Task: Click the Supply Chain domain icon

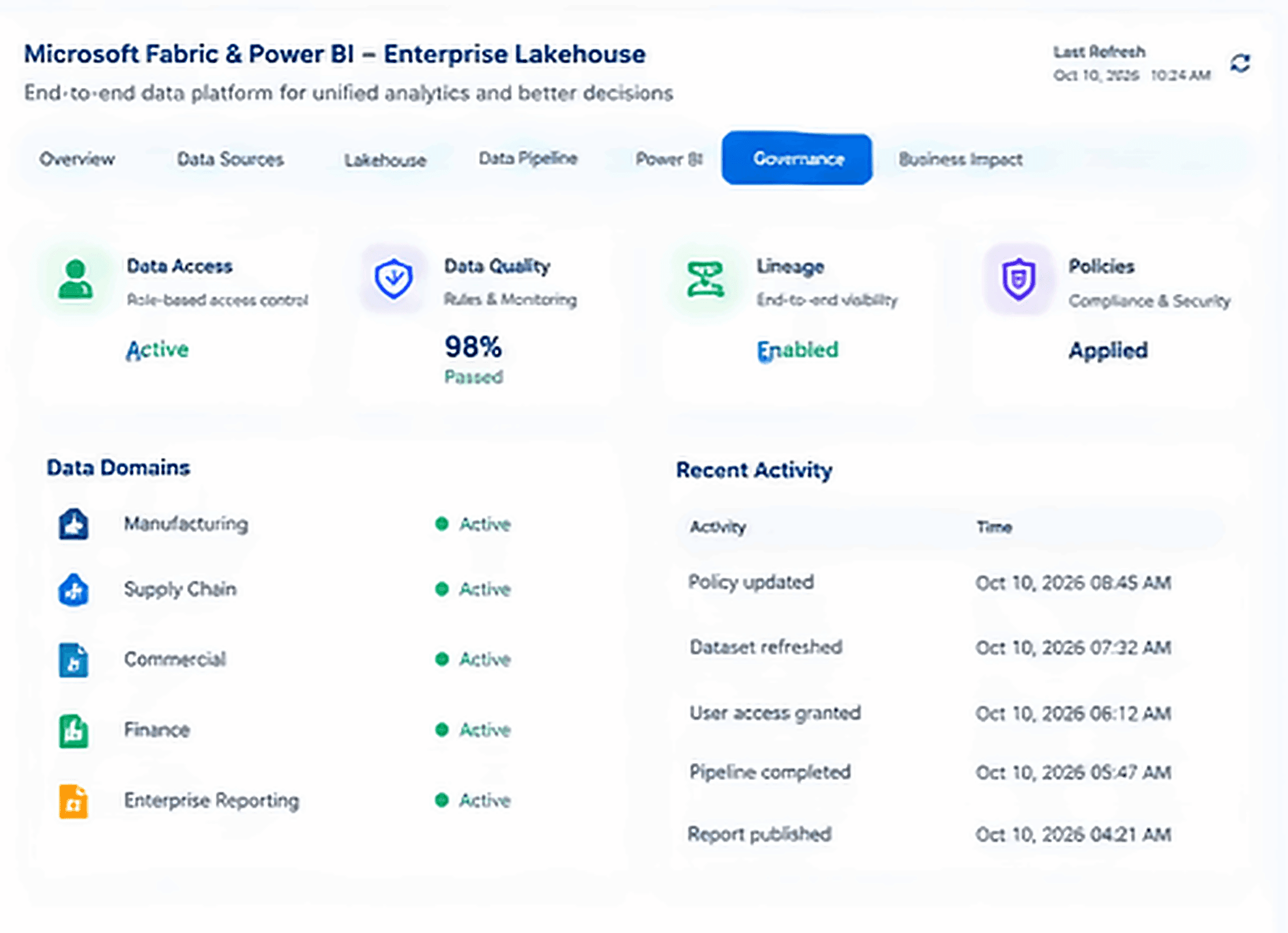Action: (x=74, y=590)
